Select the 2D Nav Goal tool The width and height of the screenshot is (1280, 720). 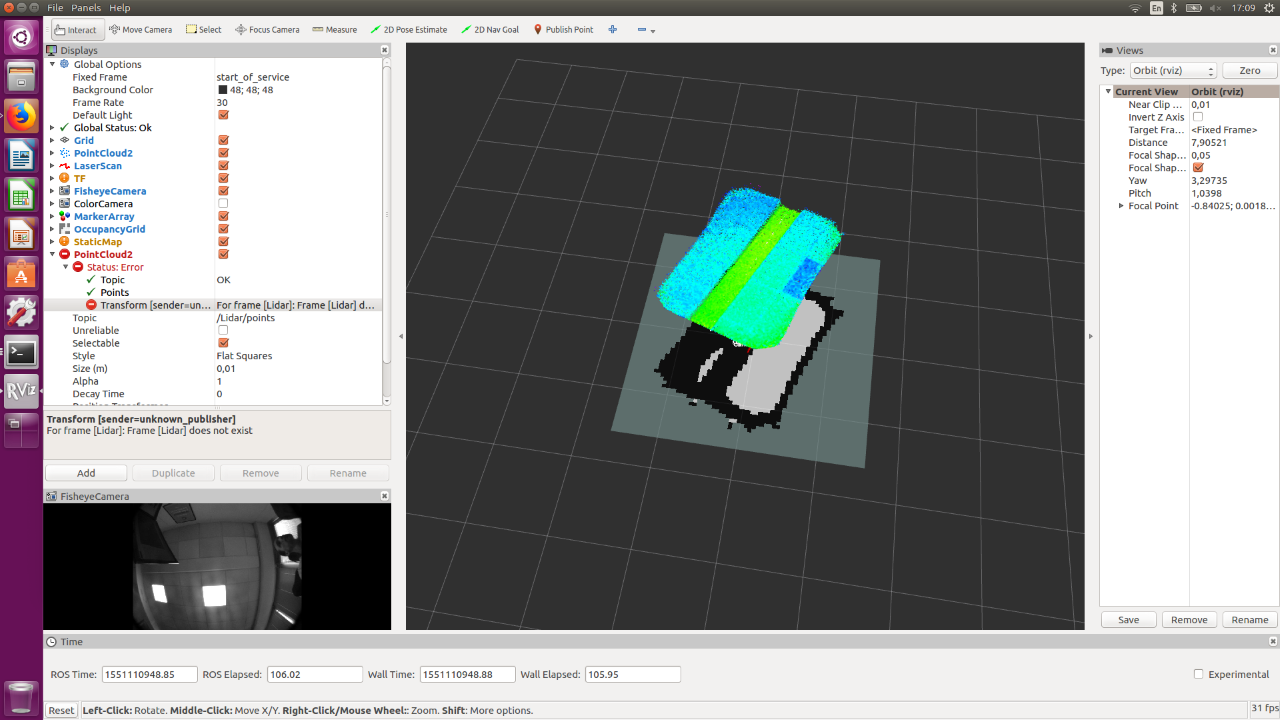click(x=490, y=30)
